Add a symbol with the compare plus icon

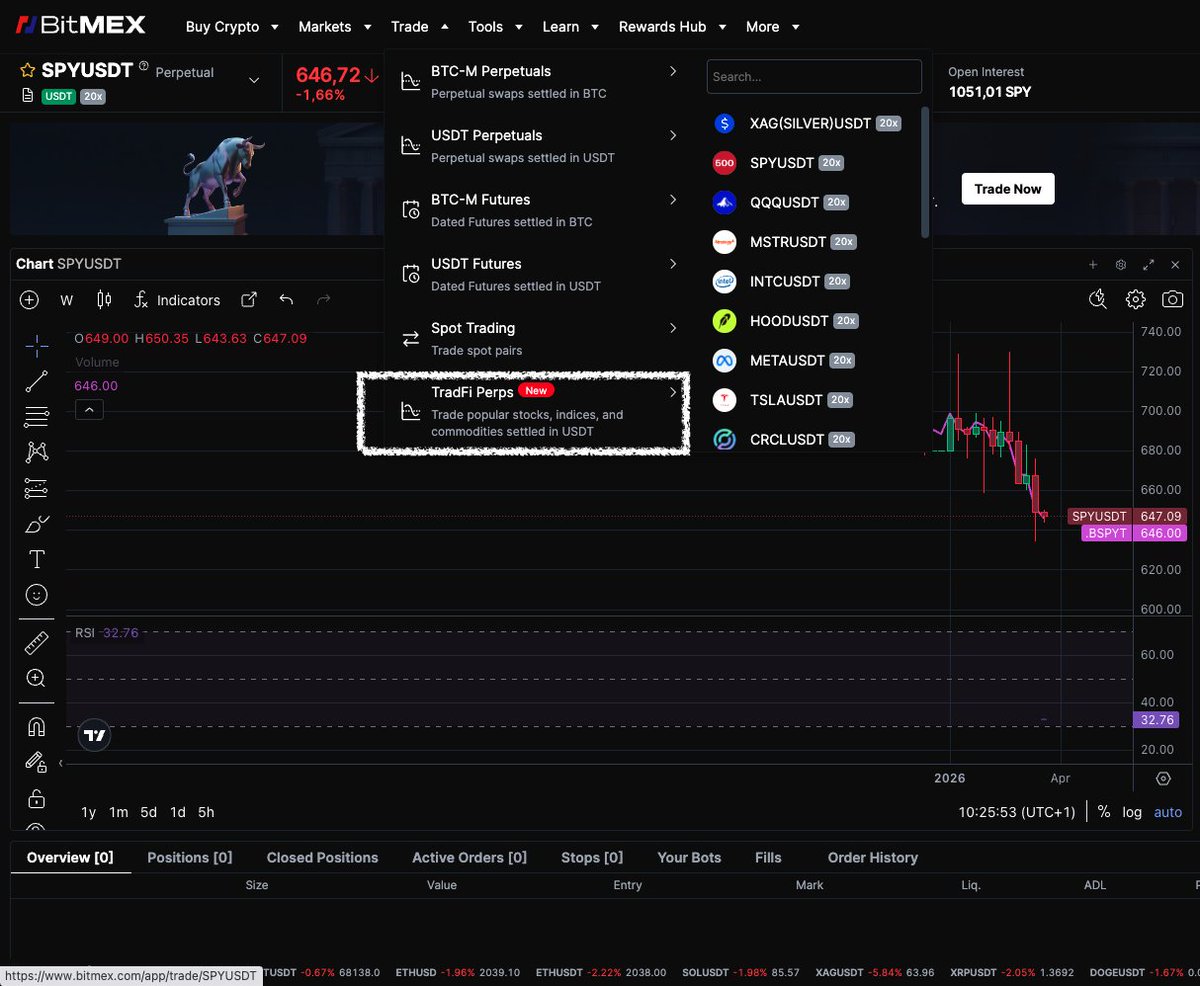pos(29,300)
